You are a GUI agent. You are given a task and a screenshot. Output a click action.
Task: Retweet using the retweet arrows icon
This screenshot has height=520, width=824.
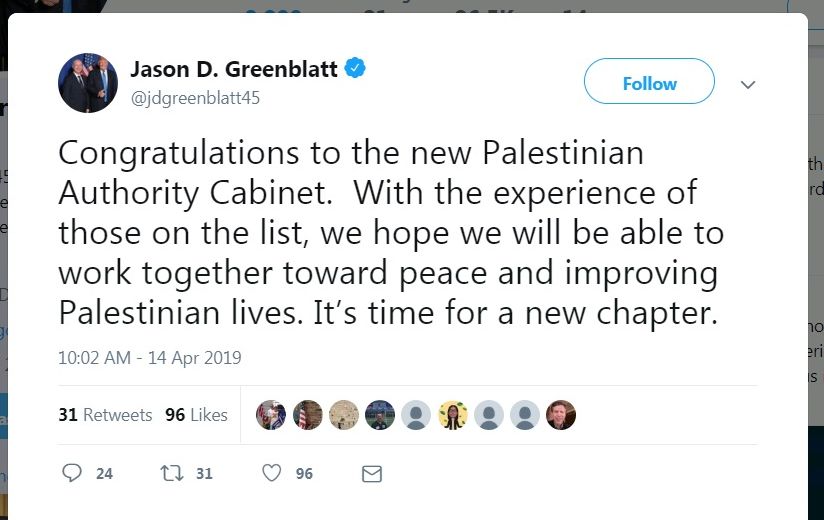[172, 473]
